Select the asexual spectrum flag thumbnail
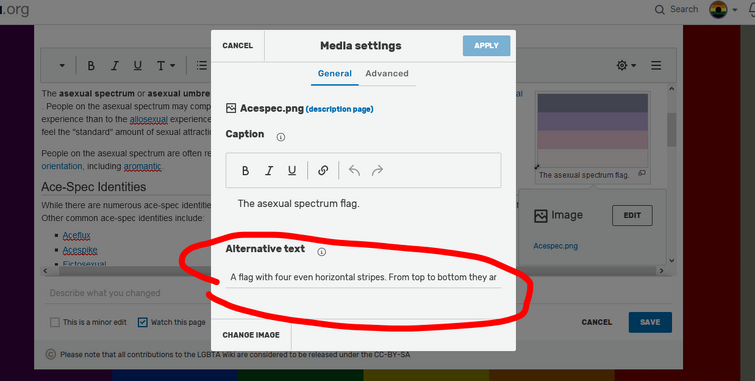This screenshot has width=755, height=381. click(x=592, y=131)
